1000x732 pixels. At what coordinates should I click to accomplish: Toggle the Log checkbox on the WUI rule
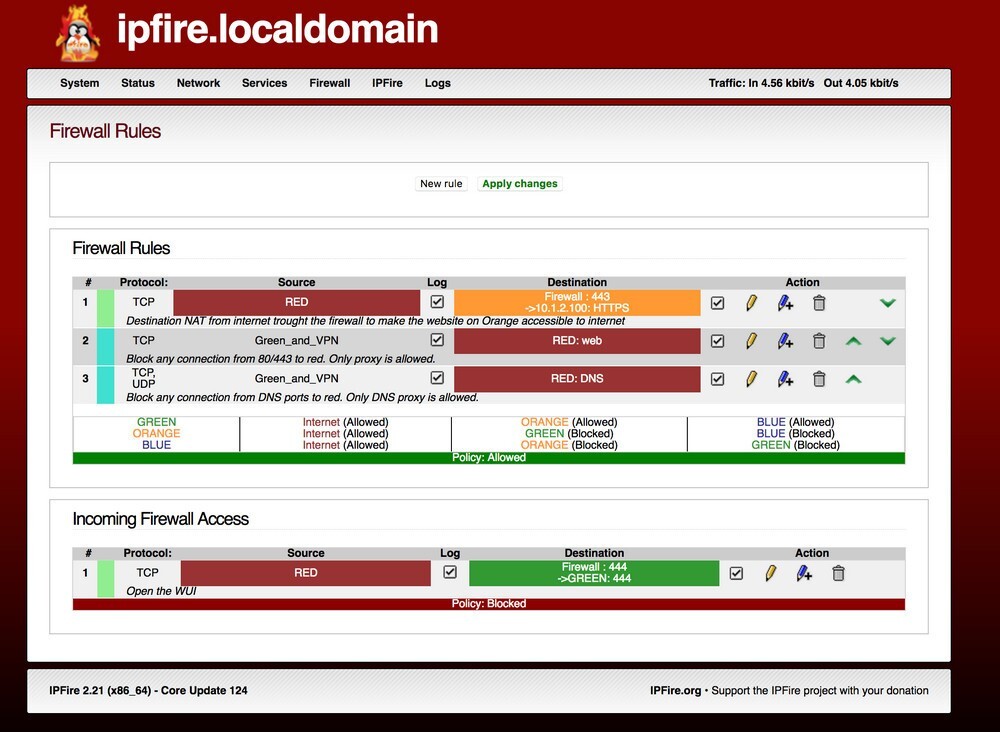(449, 572)
